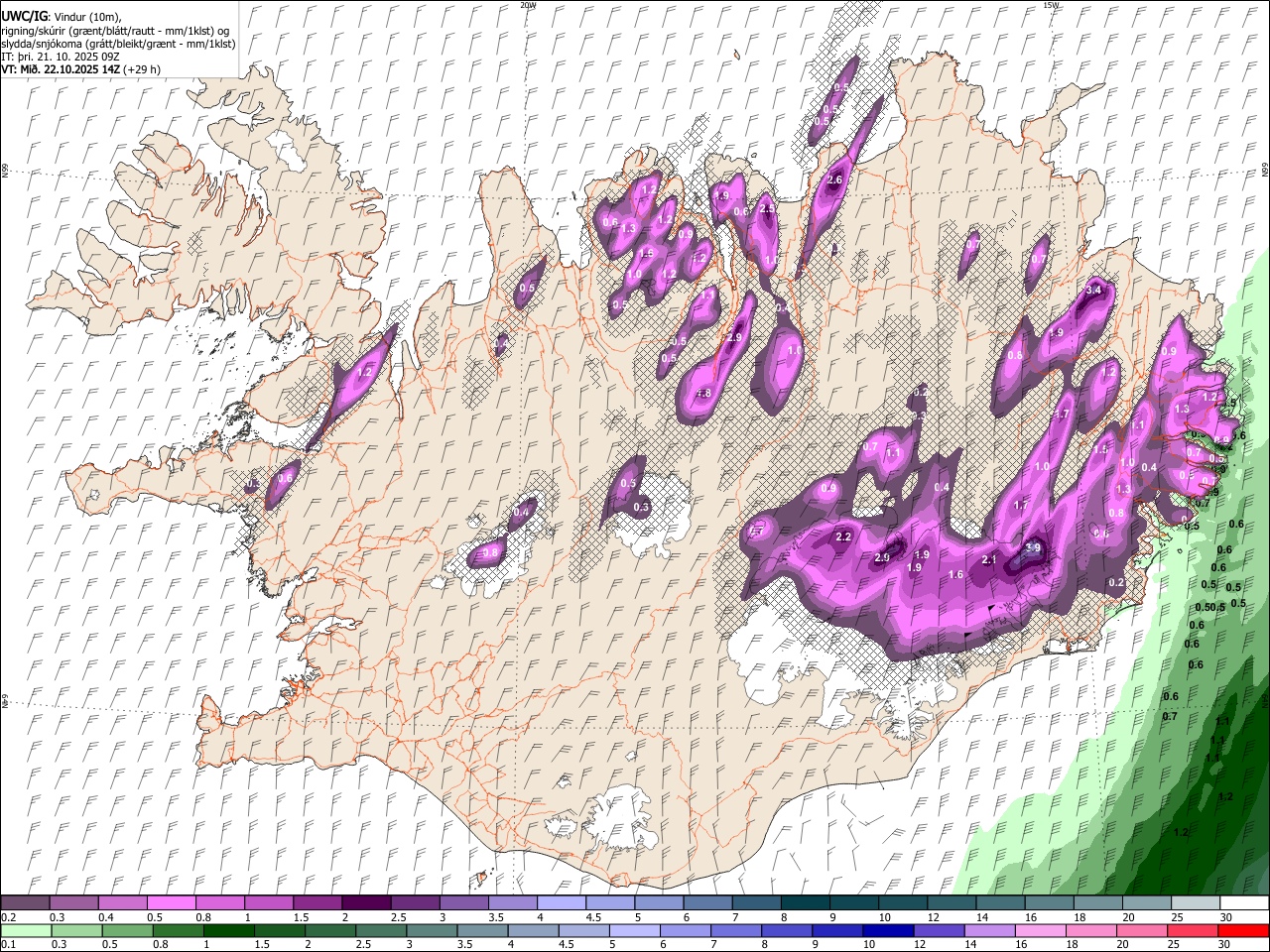This screenshot has width=1270, height=952.
Task: Pick the light lavender 4 swatch in snow legend
Action: click(x=561, y=903)
